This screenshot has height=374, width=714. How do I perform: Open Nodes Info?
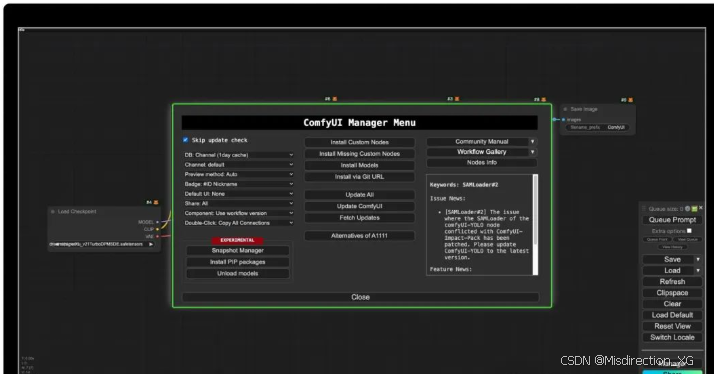click(482, 163)
